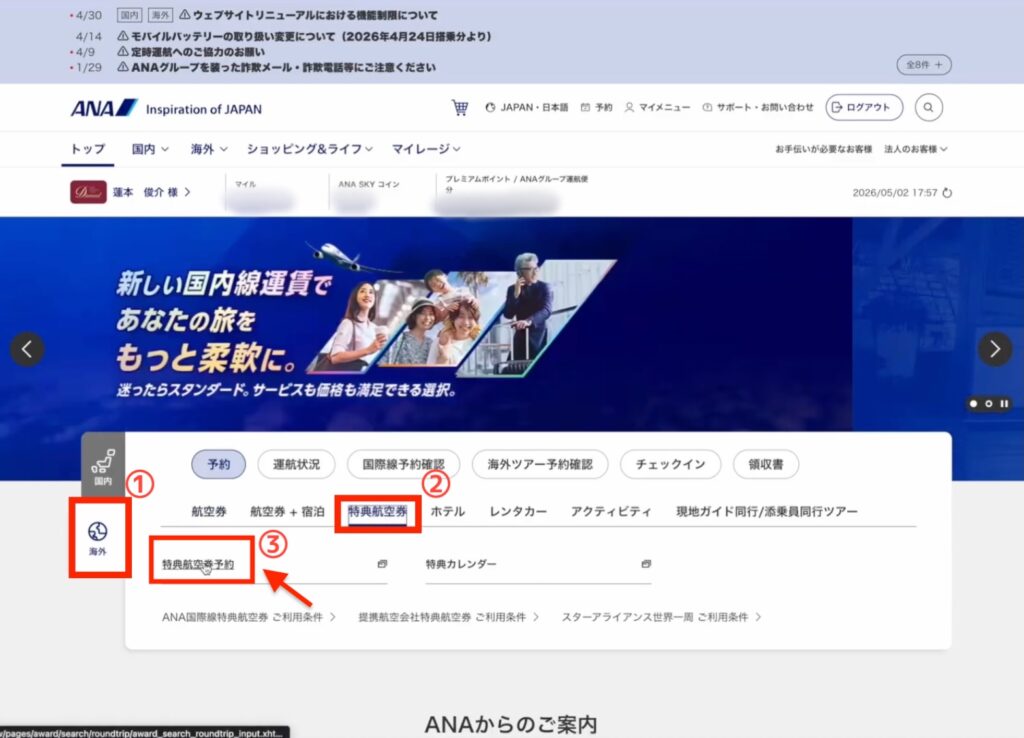Image resolution: width=1024 pixels, height=738 pixels.
Task: Click the member status card icon
Action: [x=88, y=192]
